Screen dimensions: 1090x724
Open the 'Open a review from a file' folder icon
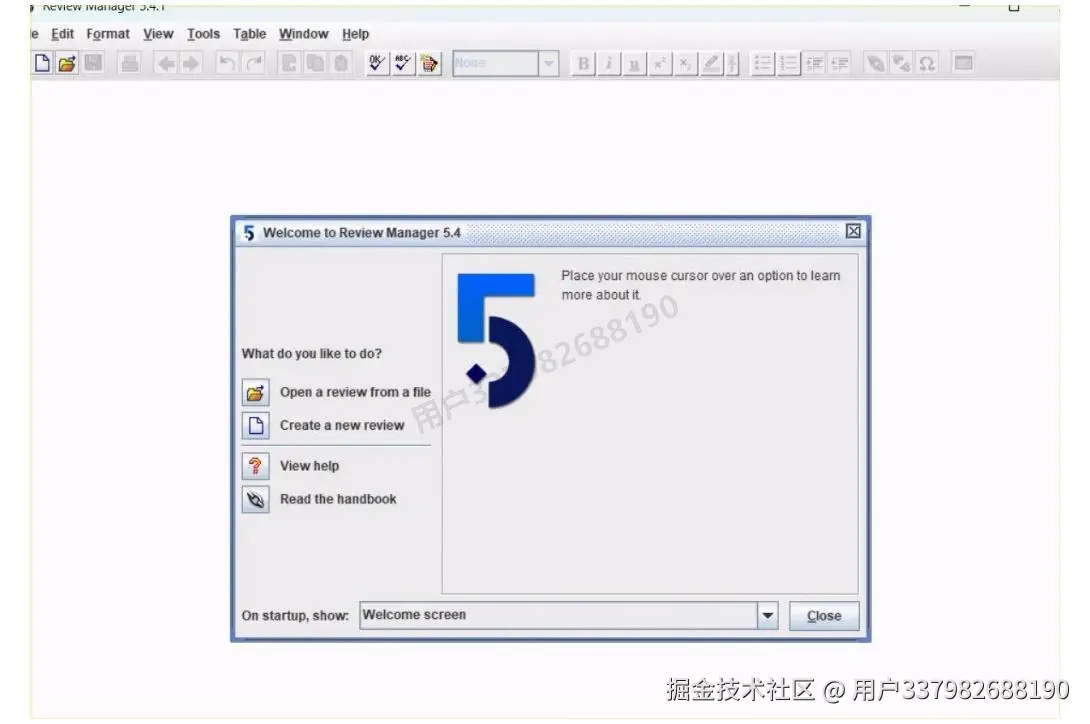pyautogui.click(x=255, y=392)
